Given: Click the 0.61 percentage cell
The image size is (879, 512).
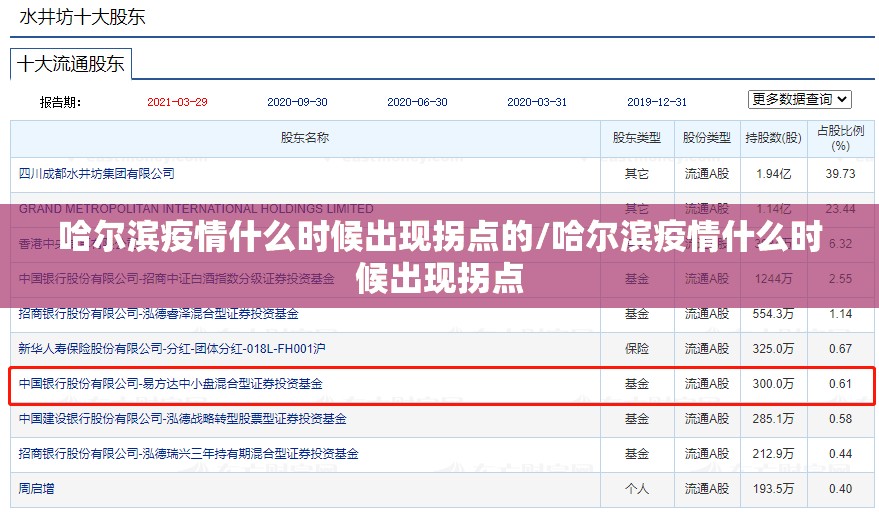Looking at the screenshot, I should click(x=840, y=384).
